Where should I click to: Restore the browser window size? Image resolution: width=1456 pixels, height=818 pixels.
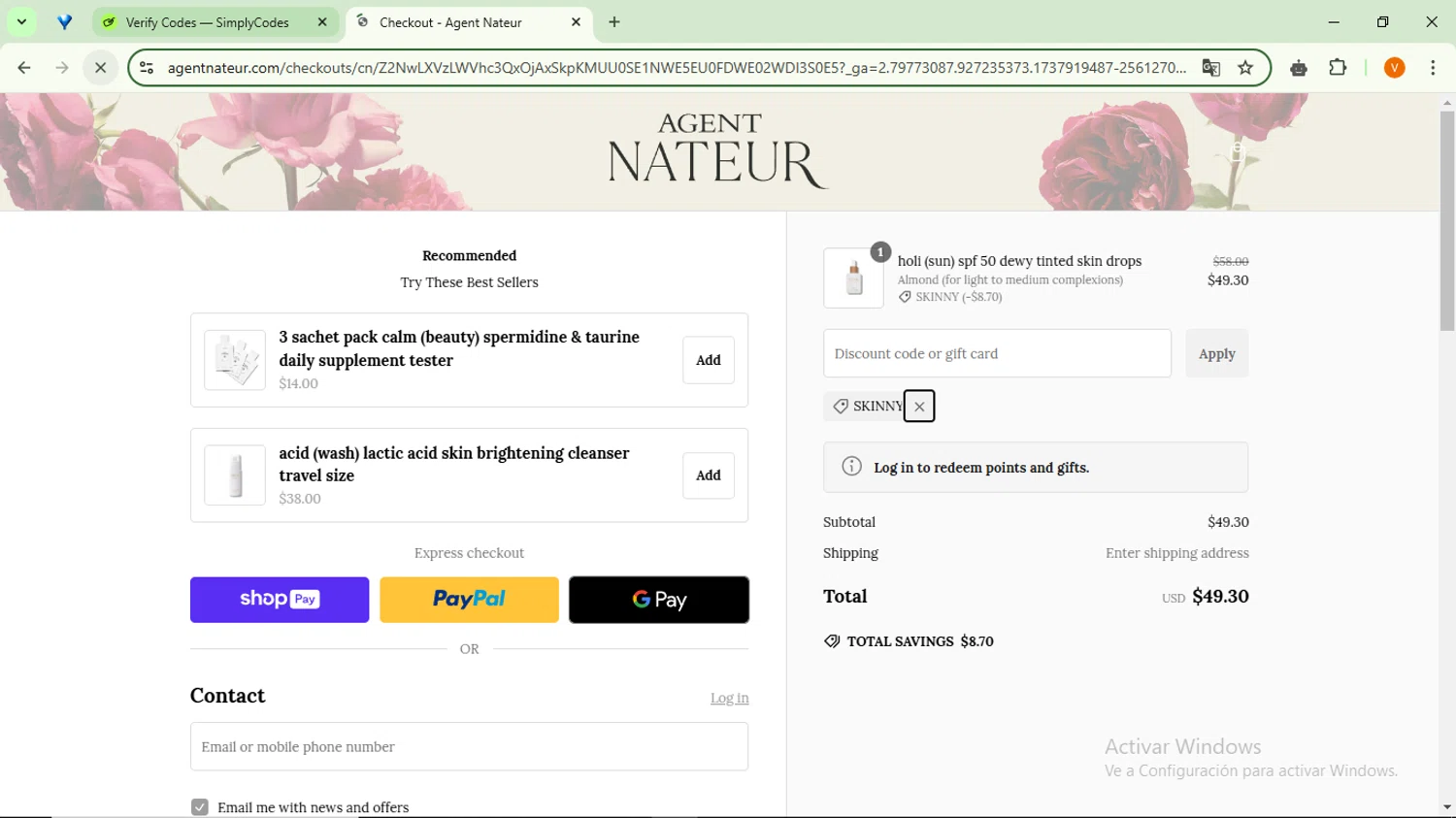pos(1383,21)
